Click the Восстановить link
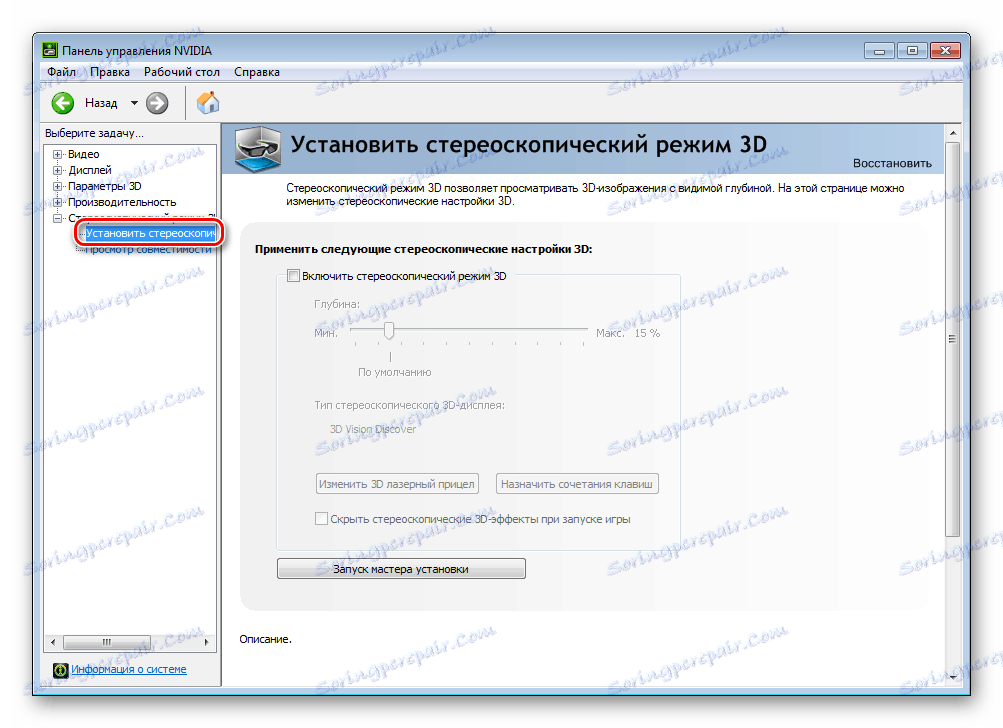 (892, 163)
